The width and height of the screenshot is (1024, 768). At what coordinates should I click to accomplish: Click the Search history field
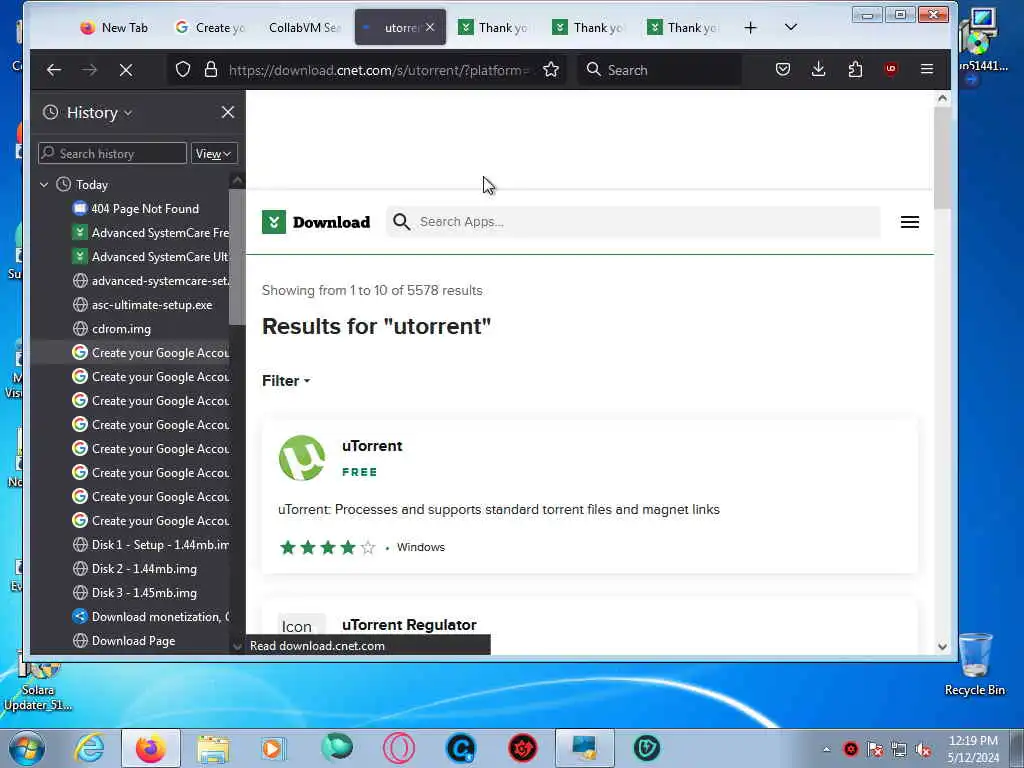(x=112, y=153)
